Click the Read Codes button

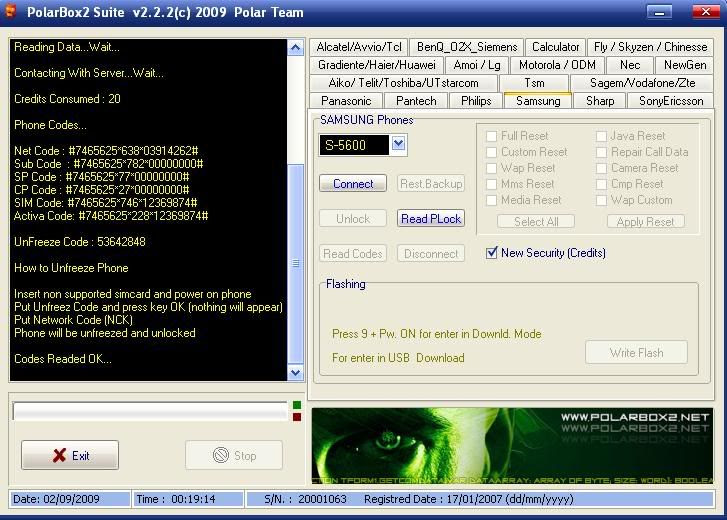coord(353,254)
